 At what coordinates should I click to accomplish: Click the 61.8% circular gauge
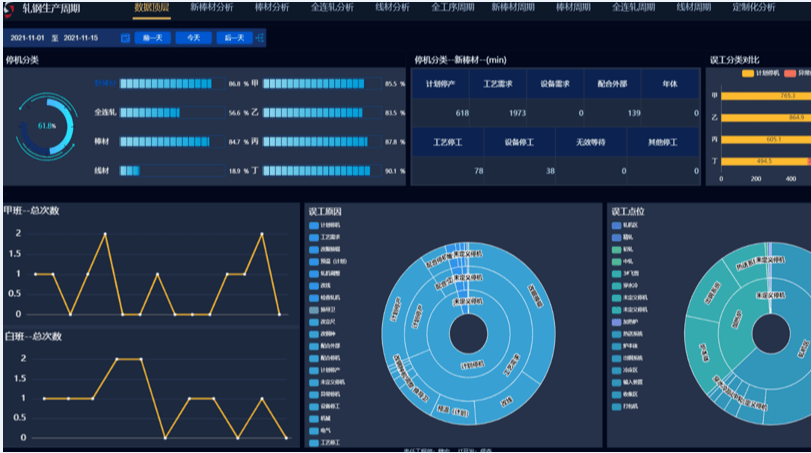[47, 127]
